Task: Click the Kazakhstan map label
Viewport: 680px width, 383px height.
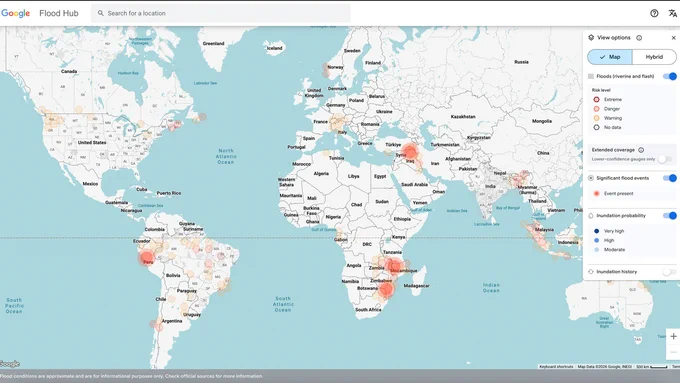Action: tap(463, 117)
